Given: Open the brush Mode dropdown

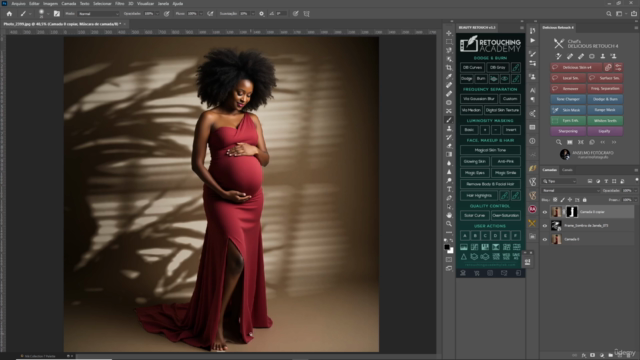Looking at the screenshot, I should 98,13.
